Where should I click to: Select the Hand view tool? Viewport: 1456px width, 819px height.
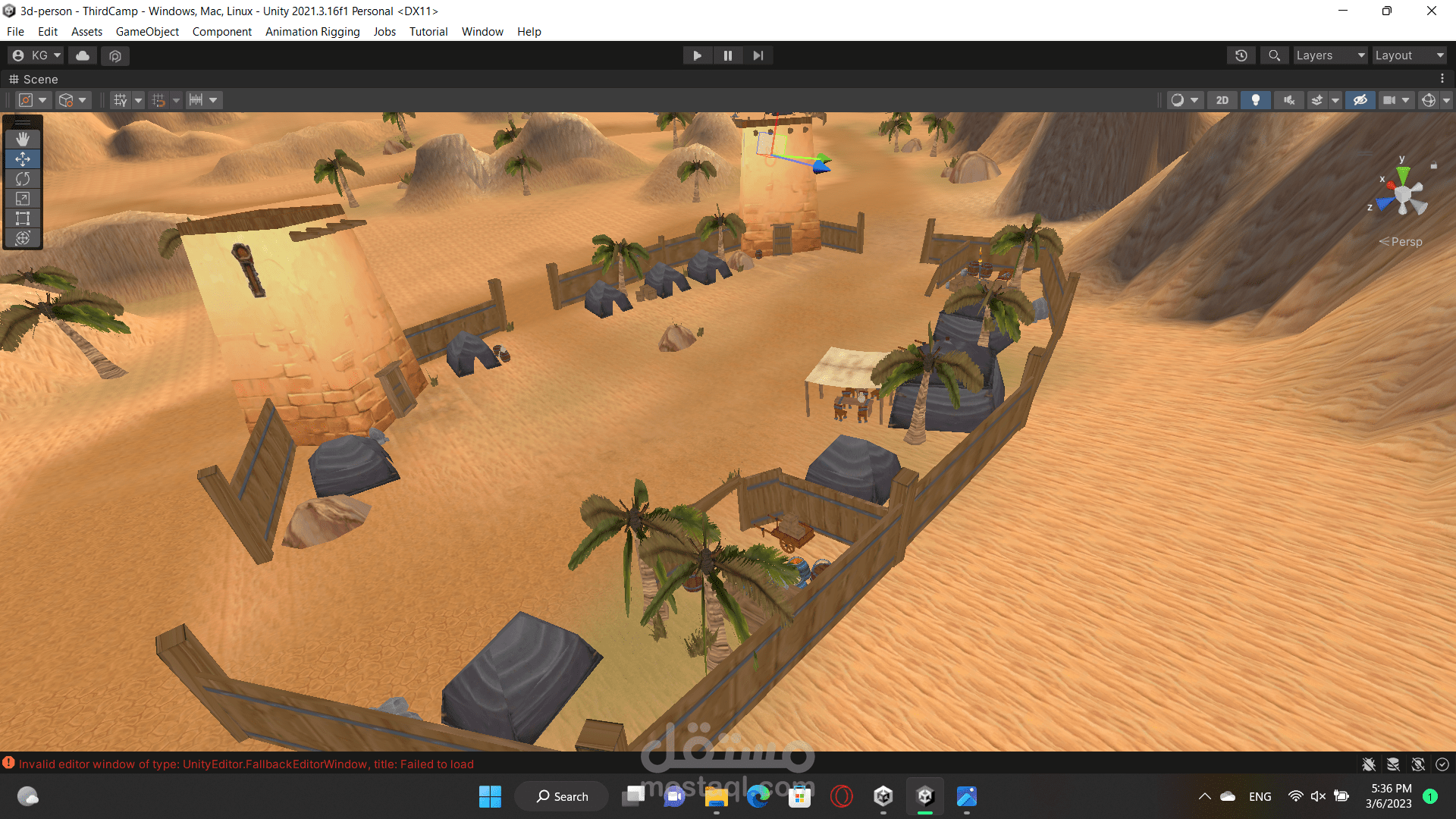click(x=23, y=139)
